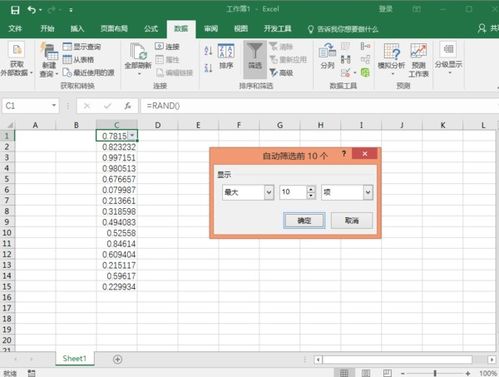Click the OK (确定) button
Viewport: 499px width, 377px height.
coord(304,220)
